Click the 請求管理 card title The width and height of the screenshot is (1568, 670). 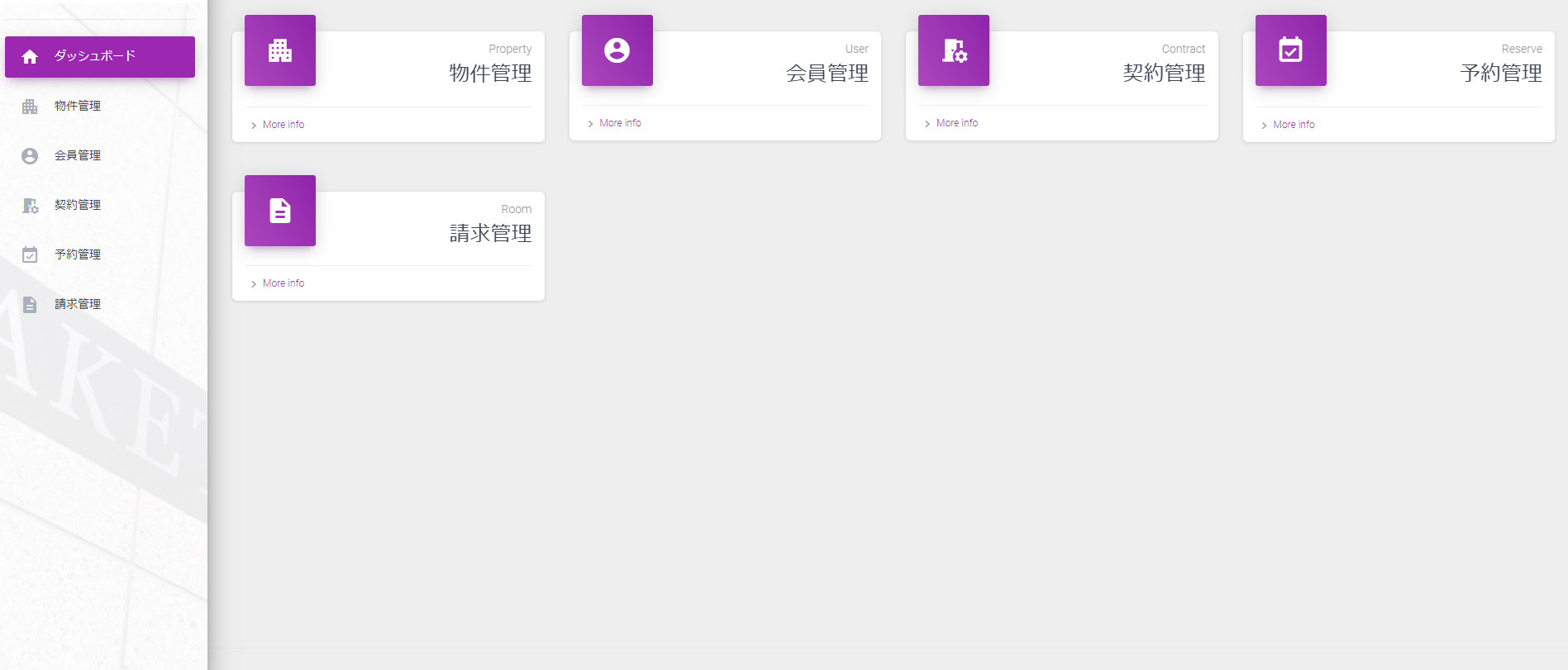(x=490, y=234)
